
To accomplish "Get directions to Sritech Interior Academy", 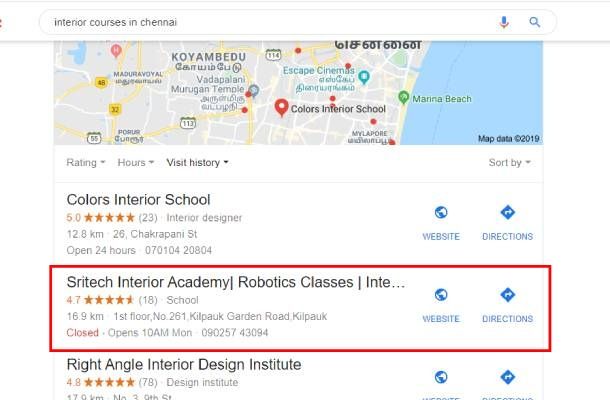I will [507, 295].
